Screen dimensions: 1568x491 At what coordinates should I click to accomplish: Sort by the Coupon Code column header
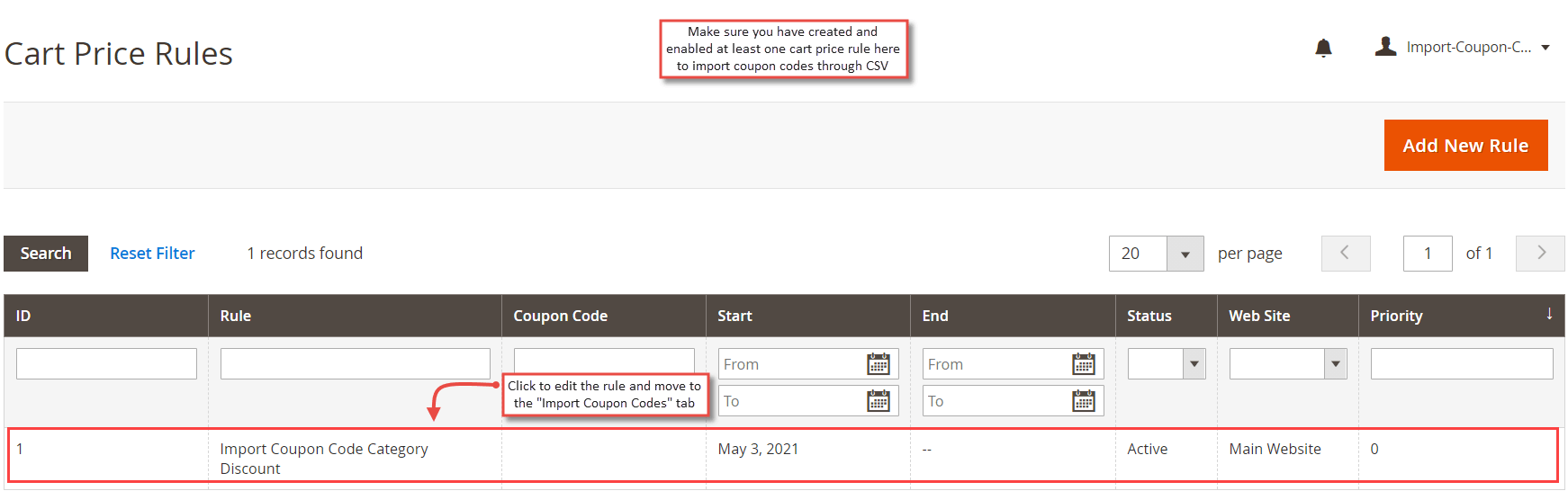pyautogui.click(x=603, y=316)
